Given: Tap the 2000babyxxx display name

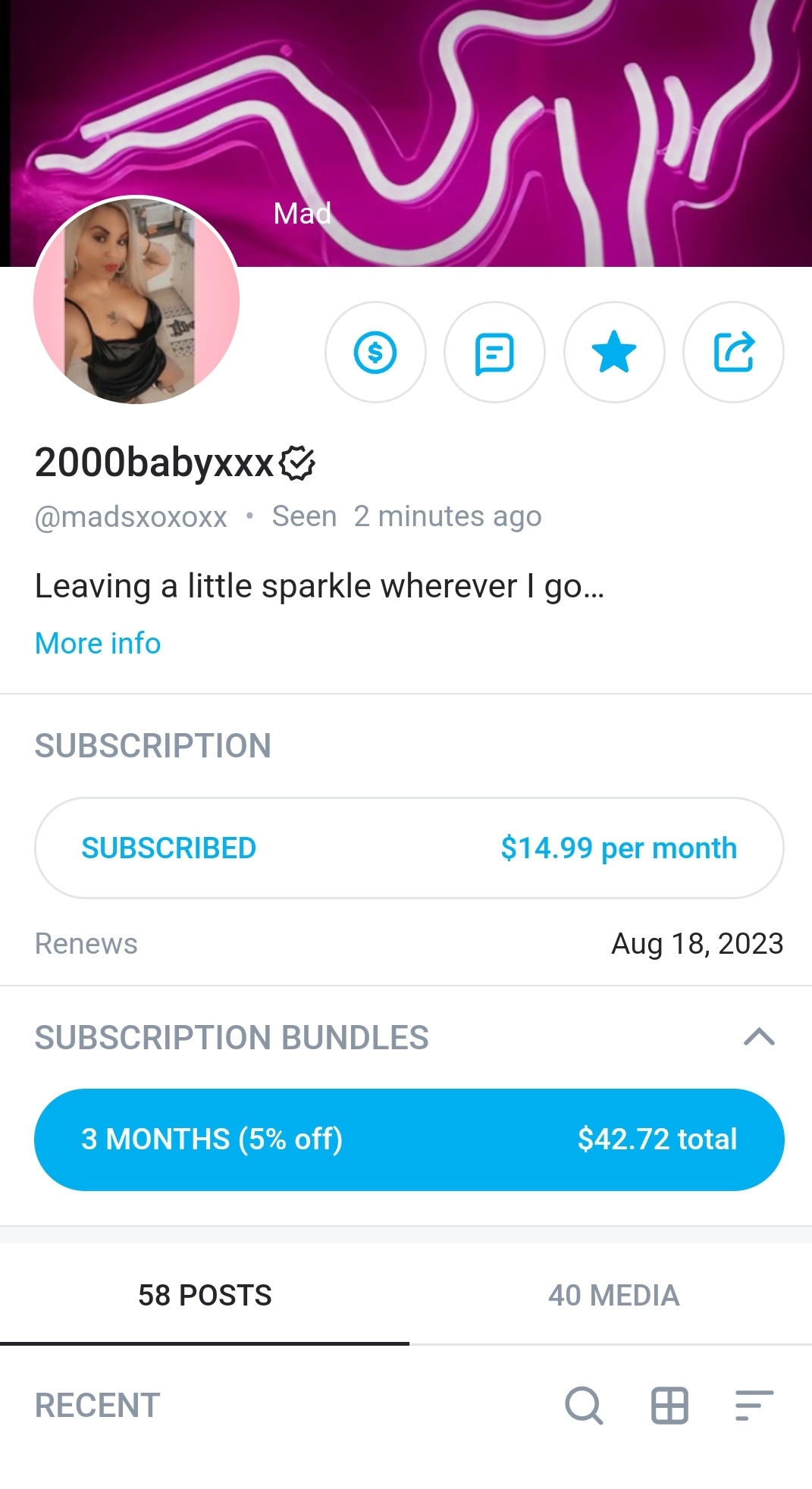Looking at the screenshot, I should tap(154, 462).
